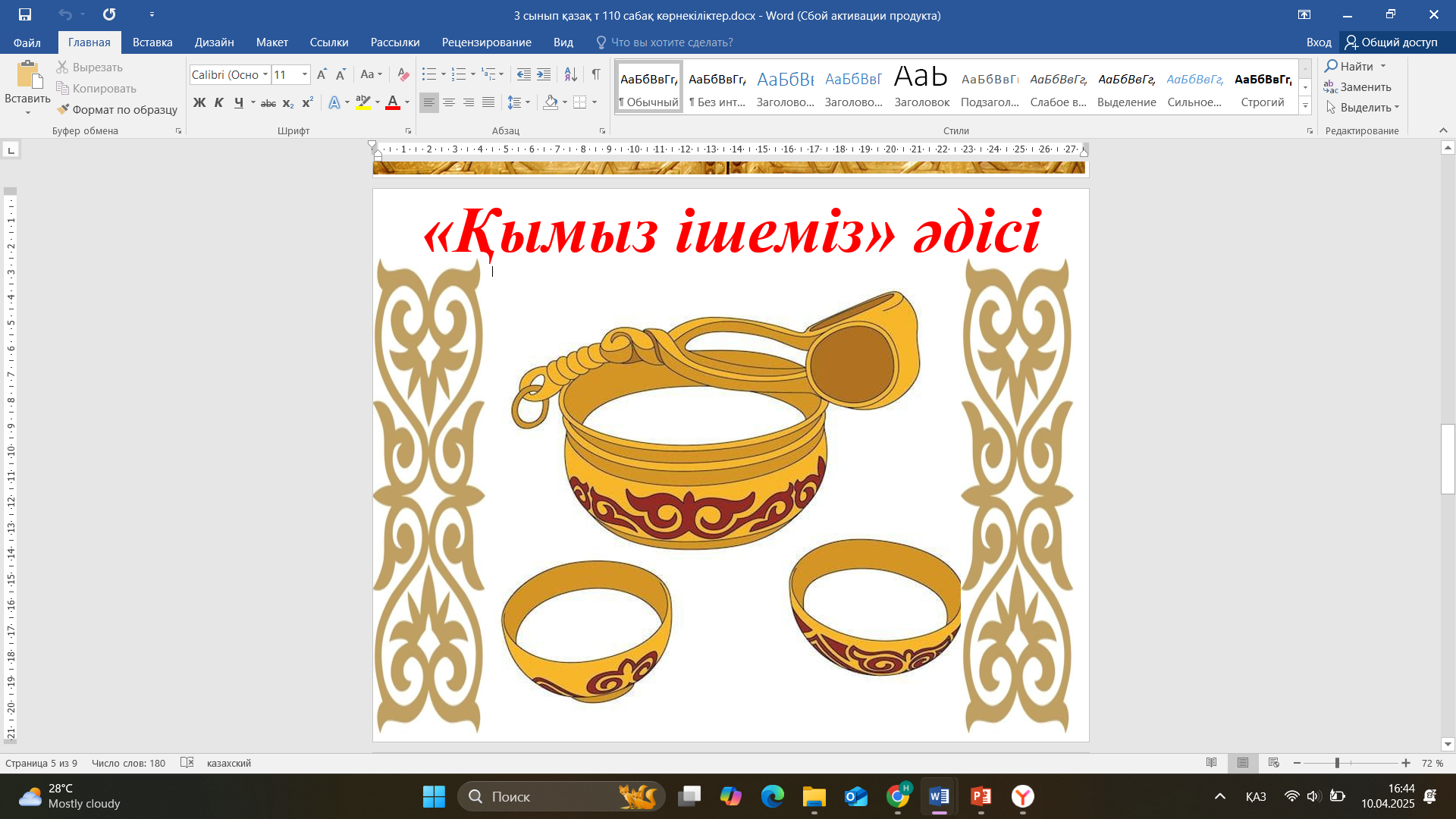
Task: Open the Calibri font name dropdown
Action: (265, 74)
